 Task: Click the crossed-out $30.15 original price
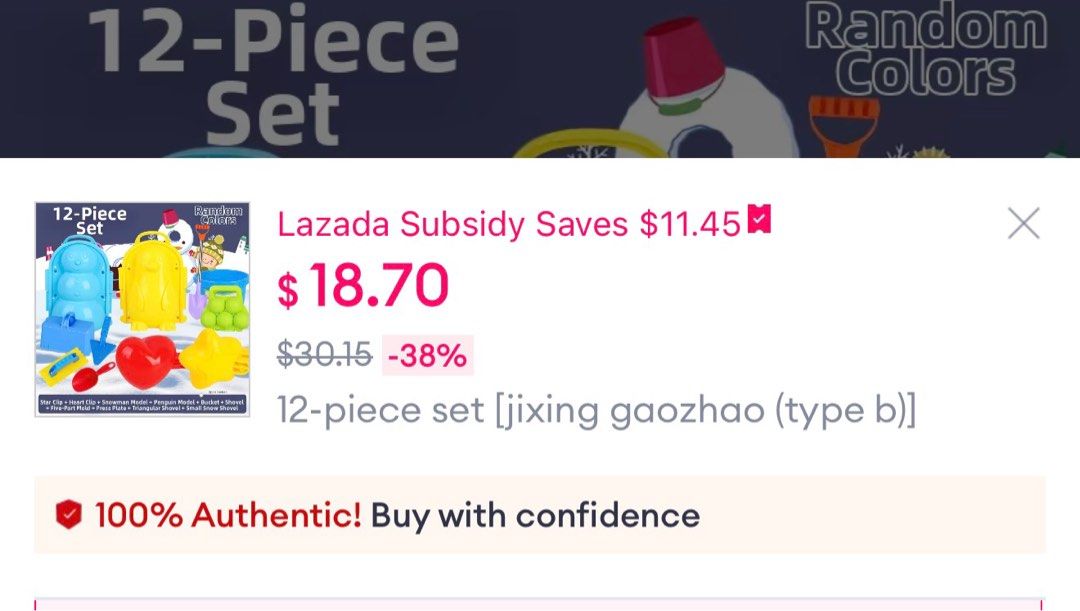pyautogui.click(x=324, y=354)
